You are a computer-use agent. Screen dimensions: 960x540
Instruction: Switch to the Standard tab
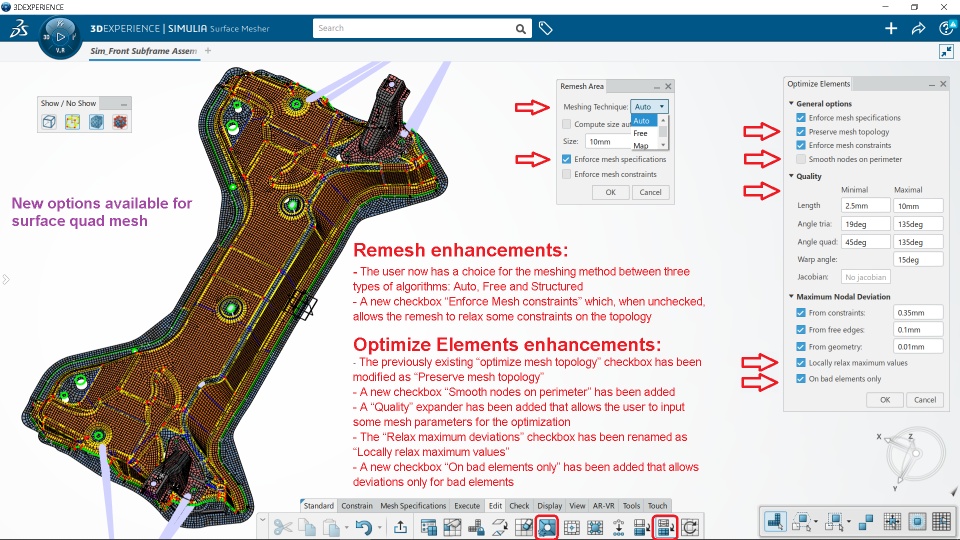(x=318, y=506)
